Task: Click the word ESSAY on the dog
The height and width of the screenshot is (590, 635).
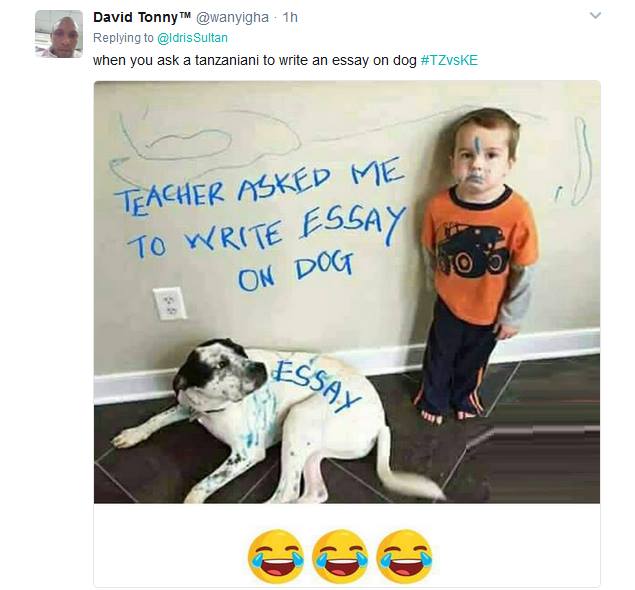Action: (x=315, y=385)
